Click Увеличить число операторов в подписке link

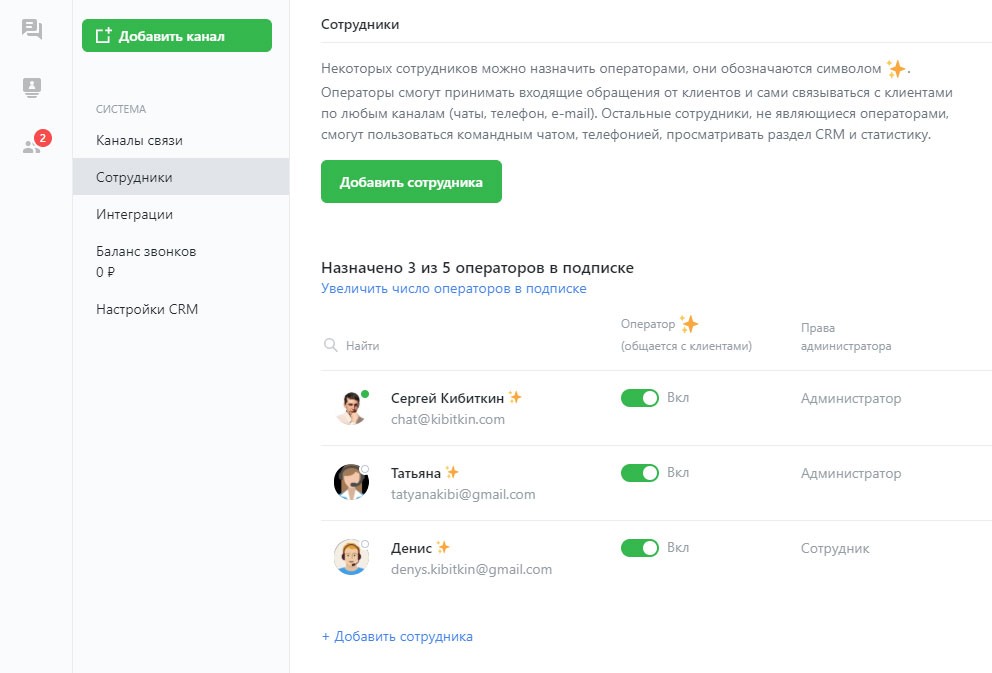pyautogui.click(x=453, y=289)
